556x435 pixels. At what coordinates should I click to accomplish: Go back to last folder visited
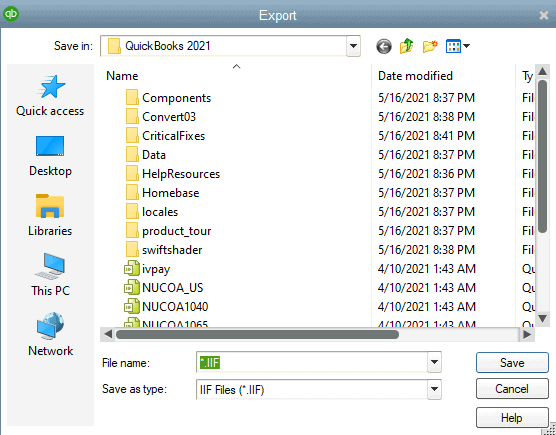coord(384,46)
